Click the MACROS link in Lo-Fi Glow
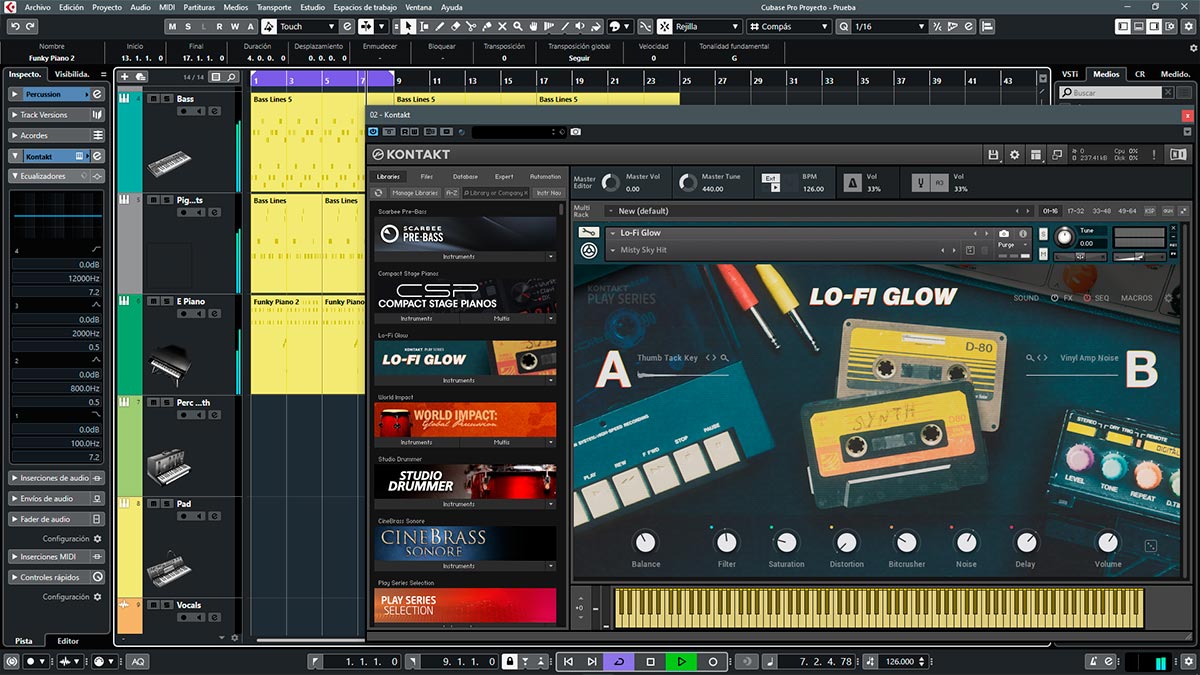The height and width of the screenshot is (675, 1200). [1136, 298]
